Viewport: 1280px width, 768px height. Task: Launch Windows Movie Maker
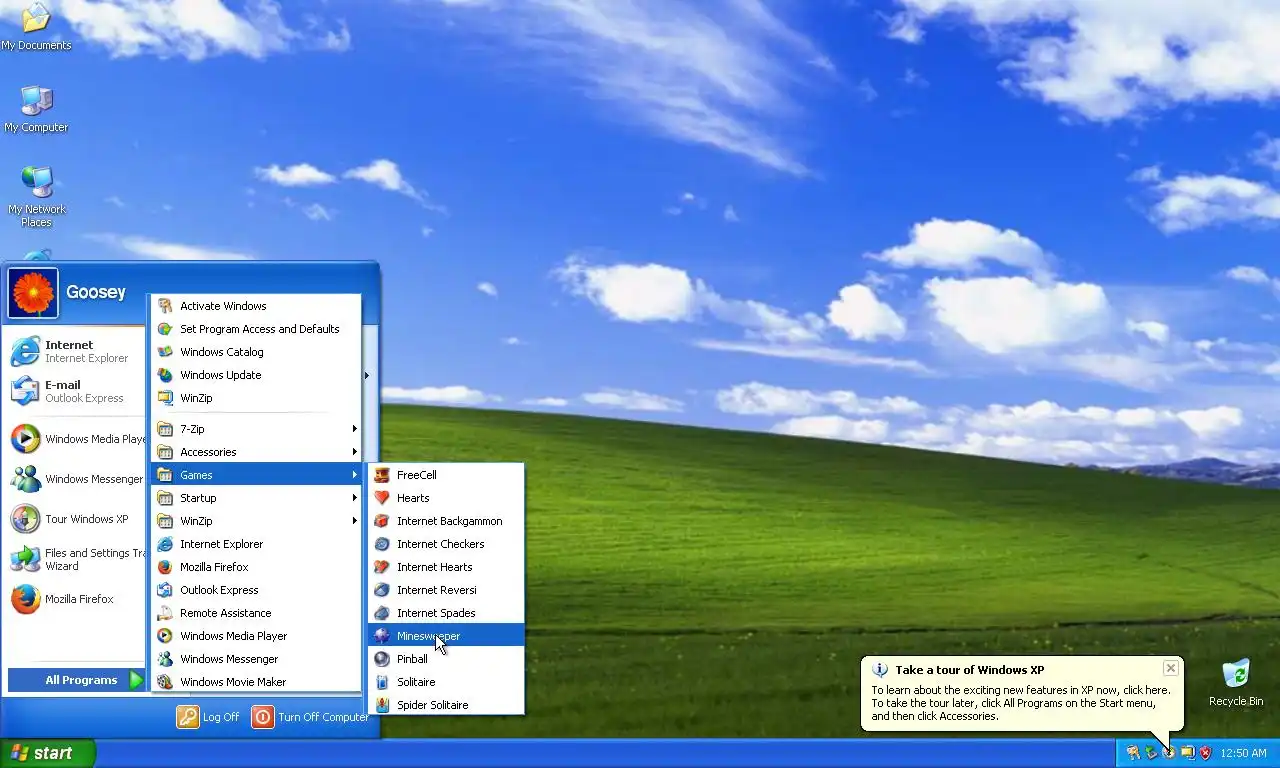pyautogui.click(x=256, y=682)
